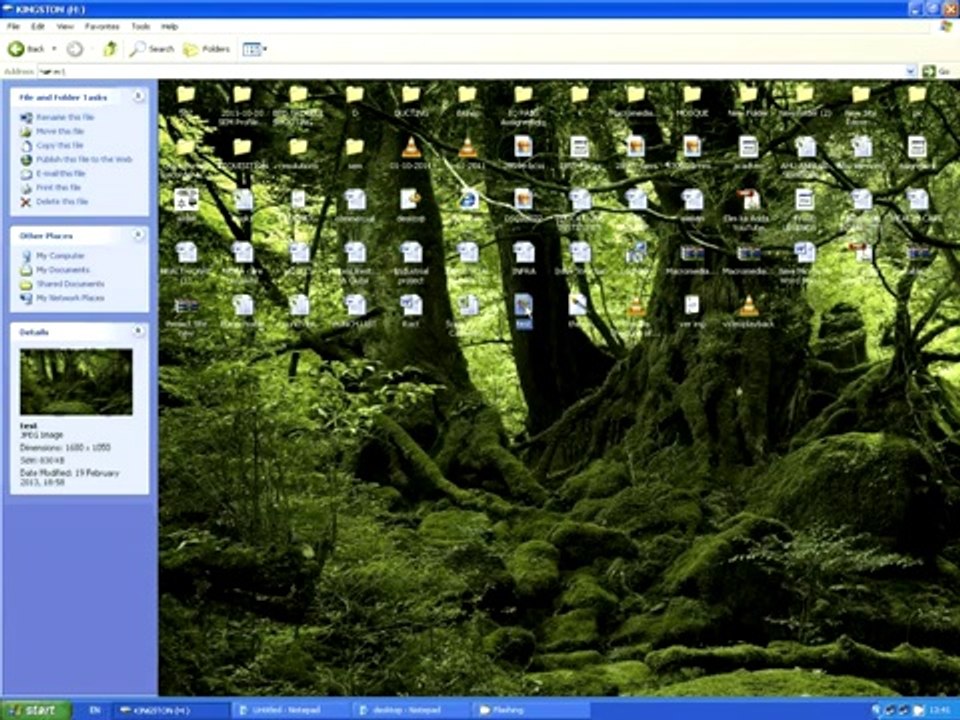
Task: Open the View menu
Action: coord(65,26)
